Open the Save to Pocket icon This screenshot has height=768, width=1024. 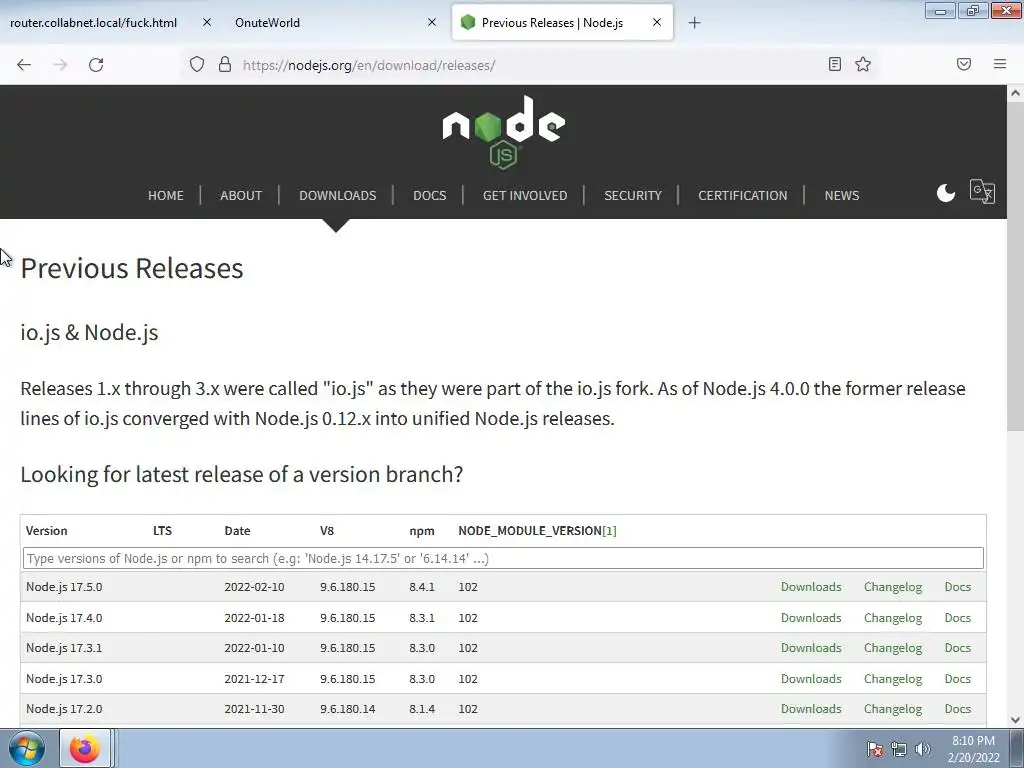pos(964,64)
